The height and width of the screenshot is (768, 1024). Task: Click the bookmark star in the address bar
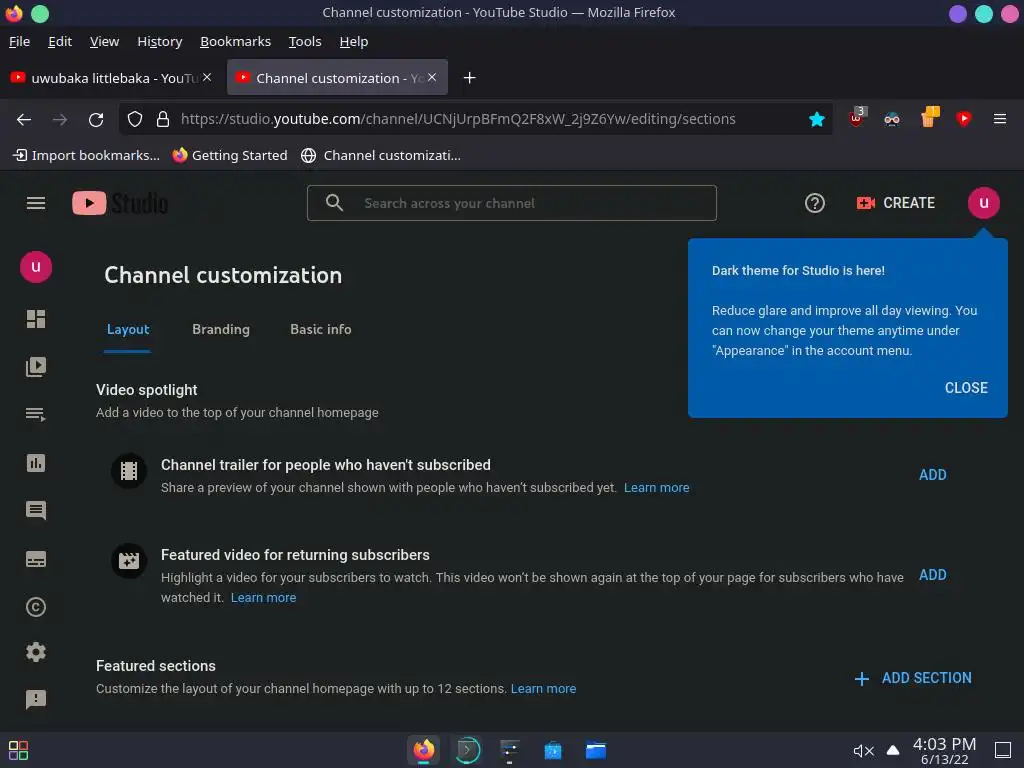(816, 120)
